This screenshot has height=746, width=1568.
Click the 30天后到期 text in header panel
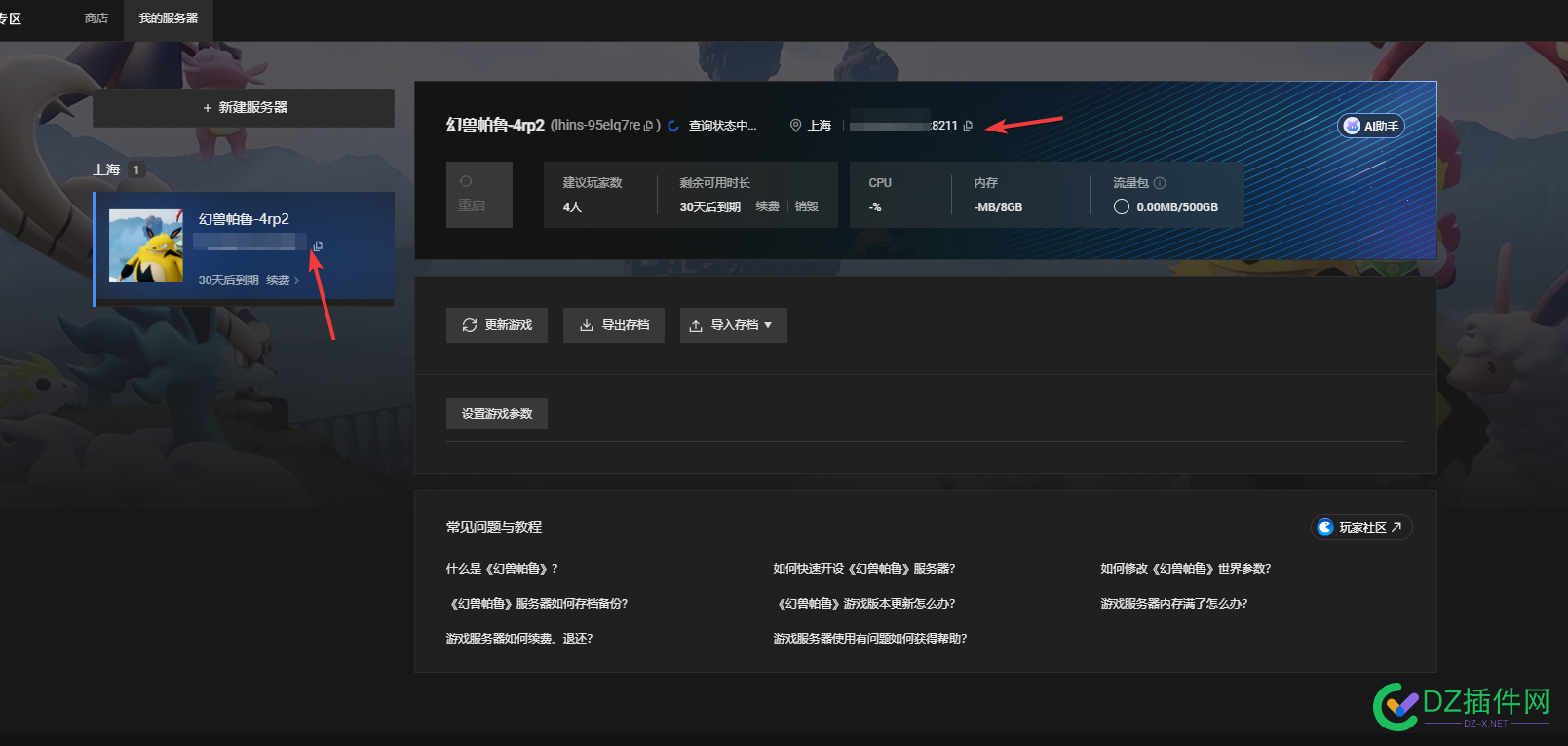click(x=710, y=206)
